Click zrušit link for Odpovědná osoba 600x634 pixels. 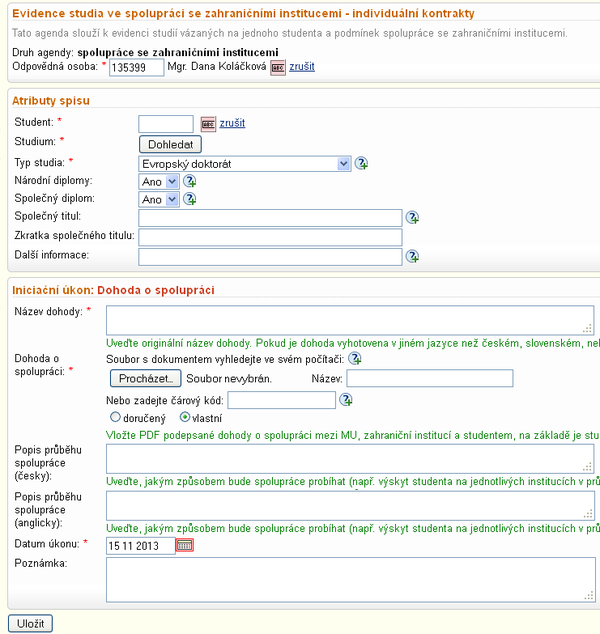pos(302,66)
